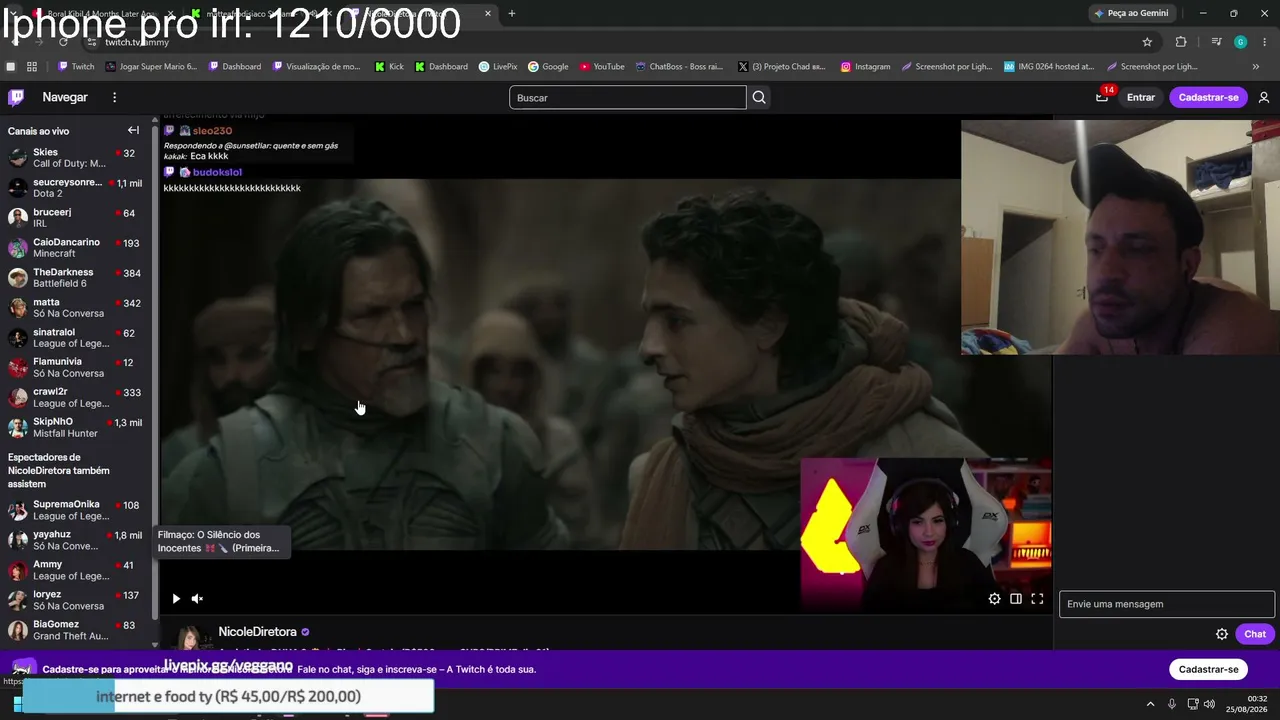
Task: Open the SkipNhO Mistfall Hunter channel
Action: tap(75, 428)
